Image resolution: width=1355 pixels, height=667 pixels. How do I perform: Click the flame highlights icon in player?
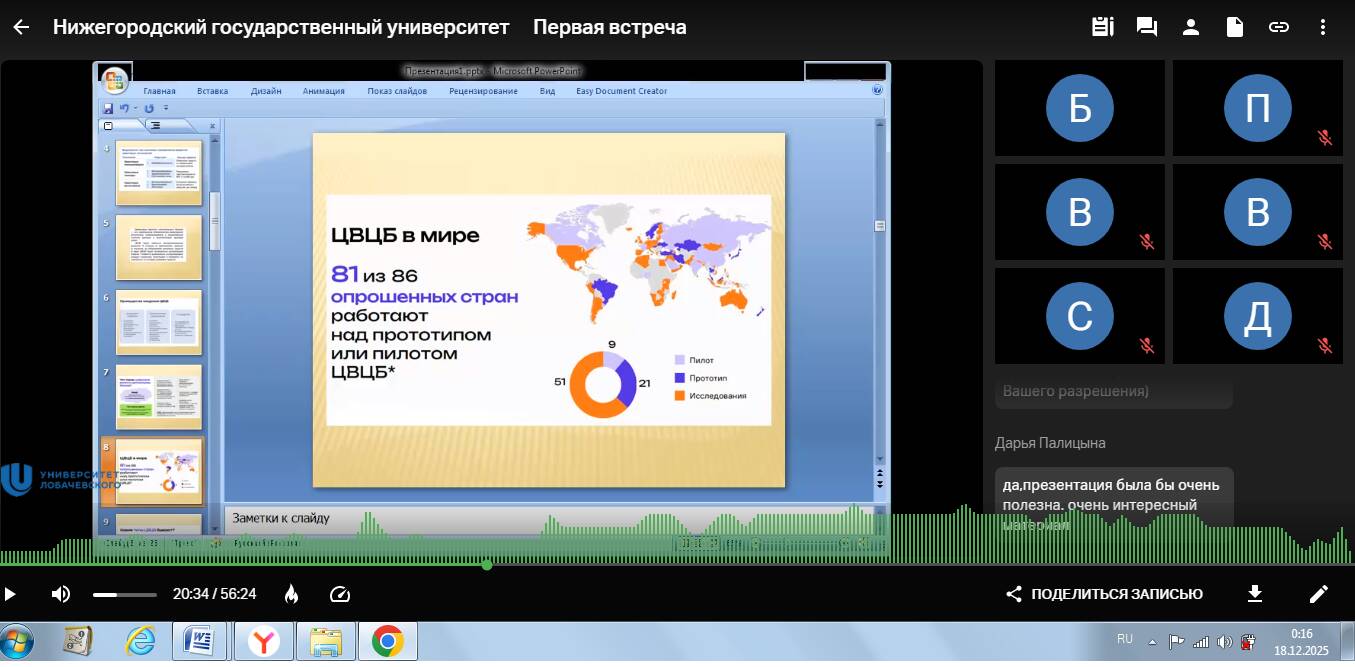click(x=291, y=594)
